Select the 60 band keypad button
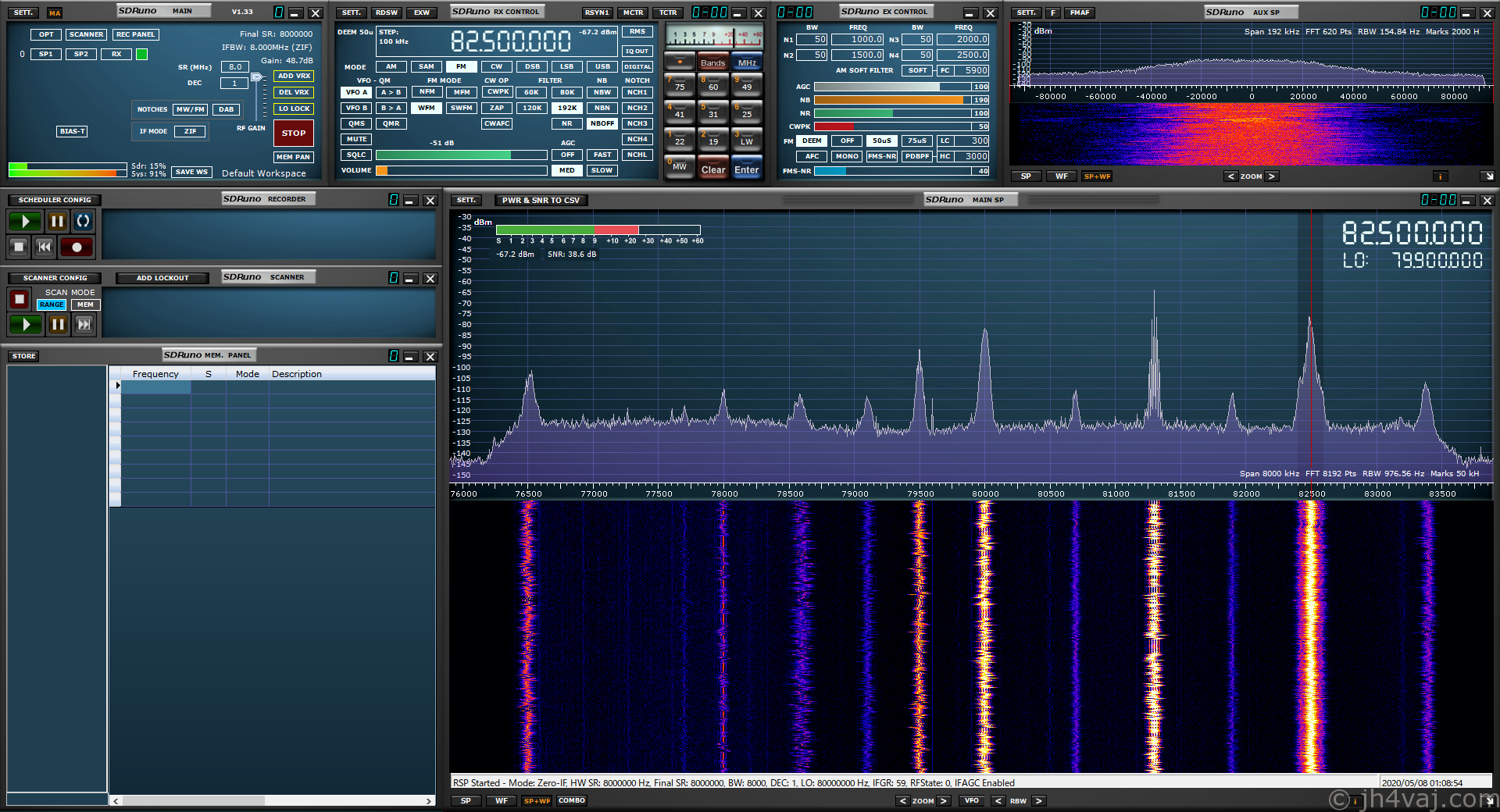The width and height of the screenshot is (1500, 812). (712, 84)
